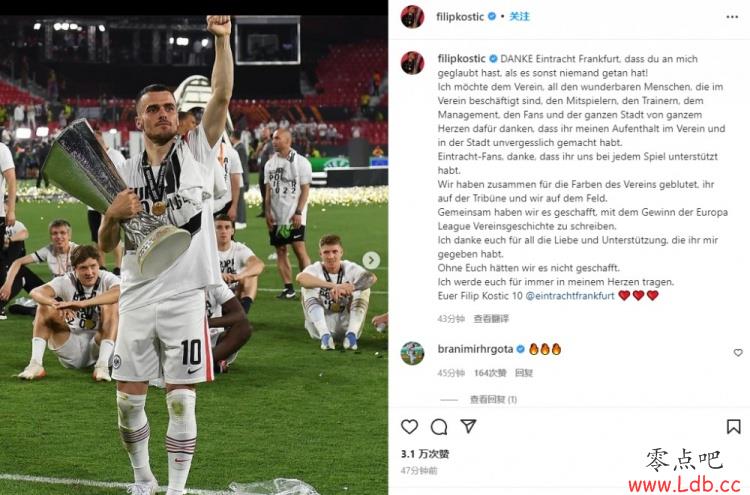The height and width of the screenshot is (495, 750).
Task: View who liked via 3.1 万次赞
Action: point(425,454)
